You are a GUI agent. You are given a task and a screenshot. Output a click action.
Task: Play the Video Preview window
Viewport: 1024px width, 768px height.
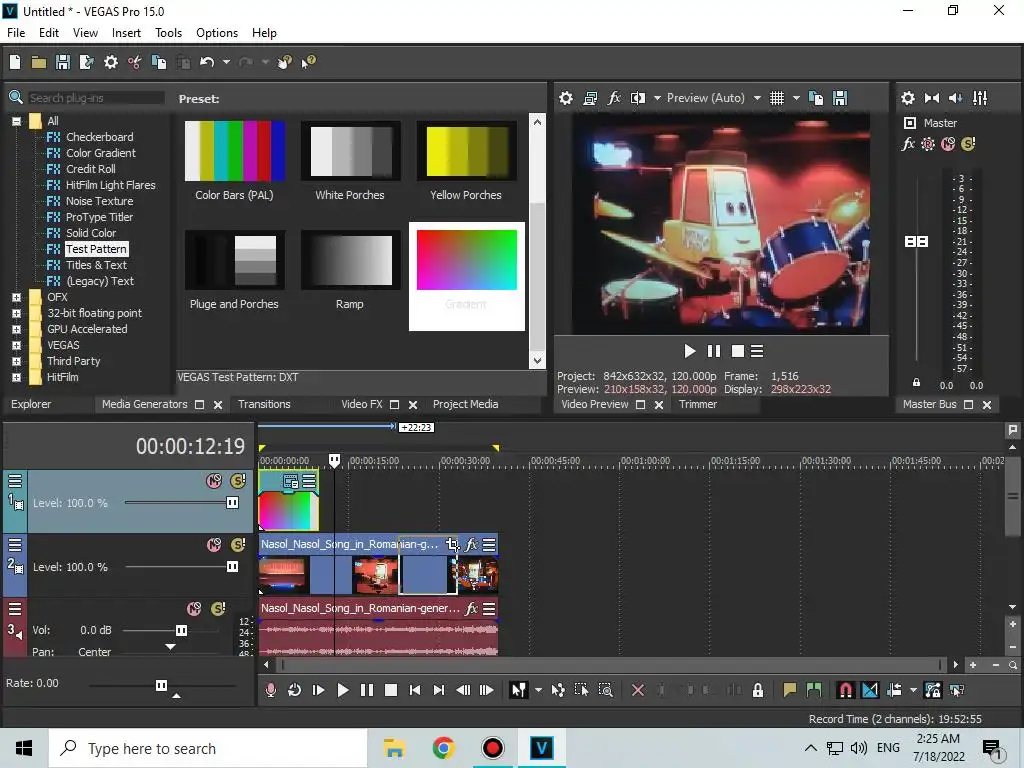(x=690, y=351)
